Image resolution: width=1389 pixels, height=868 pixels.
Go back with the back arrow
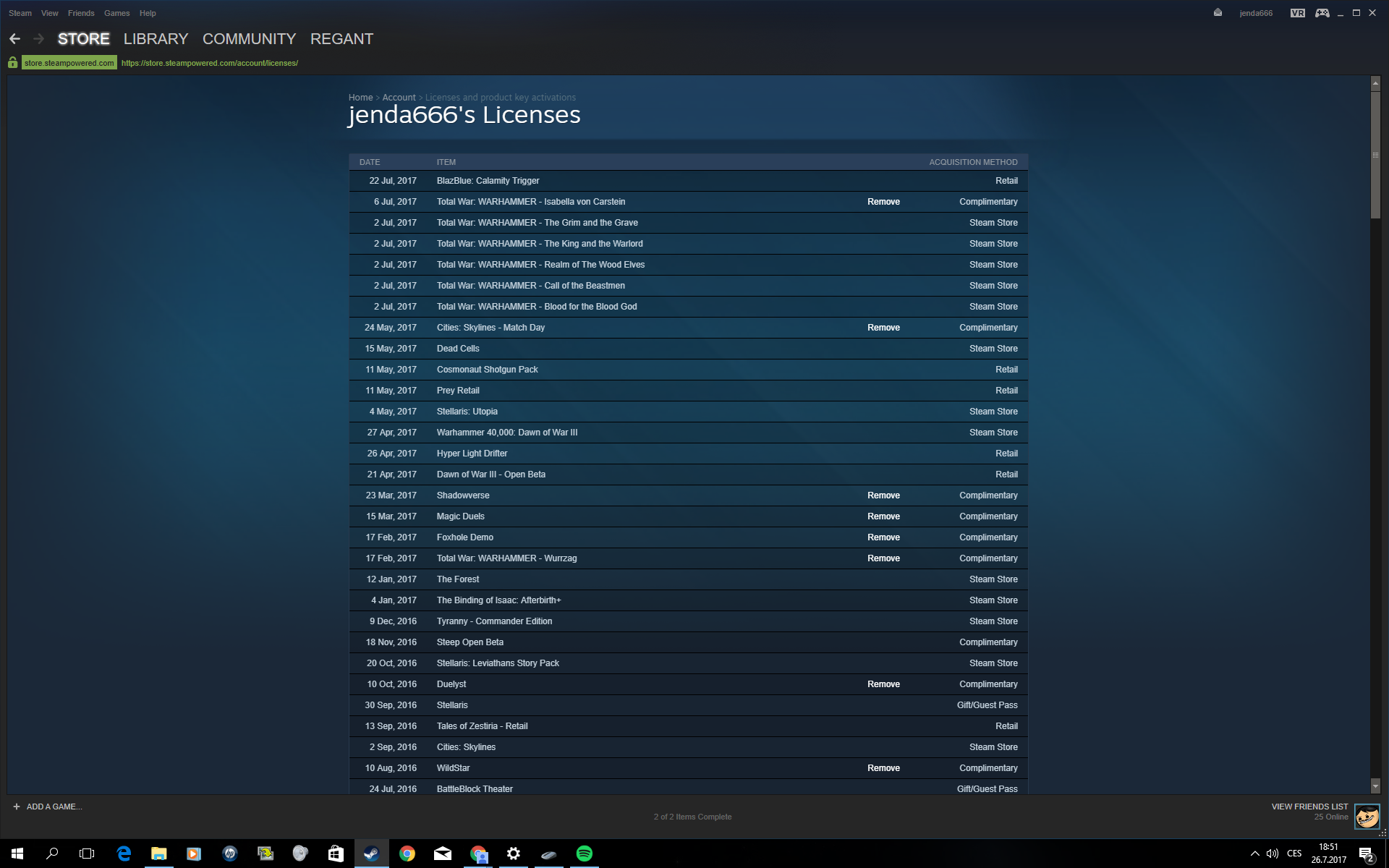point(15,39)
